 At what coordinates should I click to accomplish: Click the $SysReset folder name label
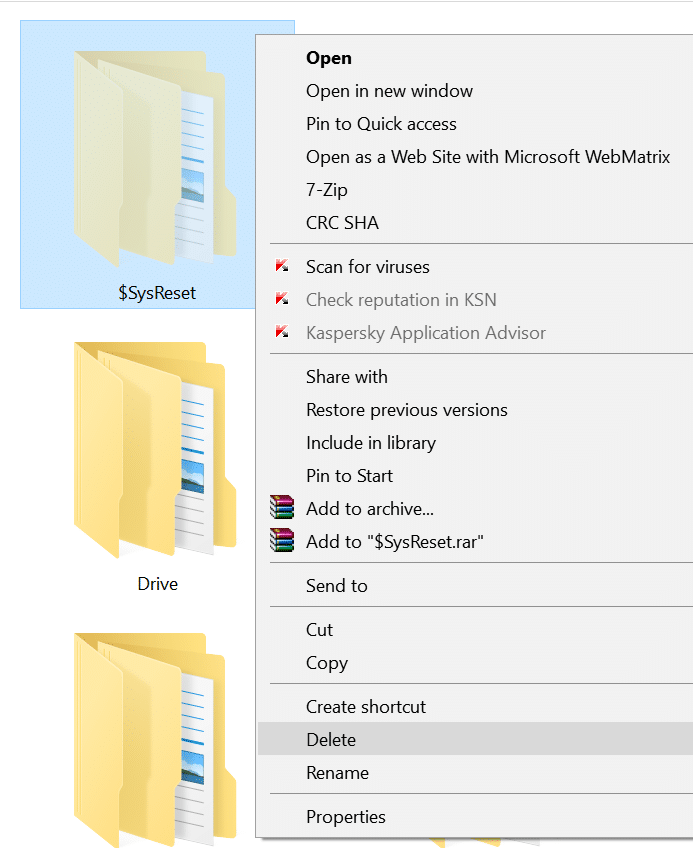(157, 293)
